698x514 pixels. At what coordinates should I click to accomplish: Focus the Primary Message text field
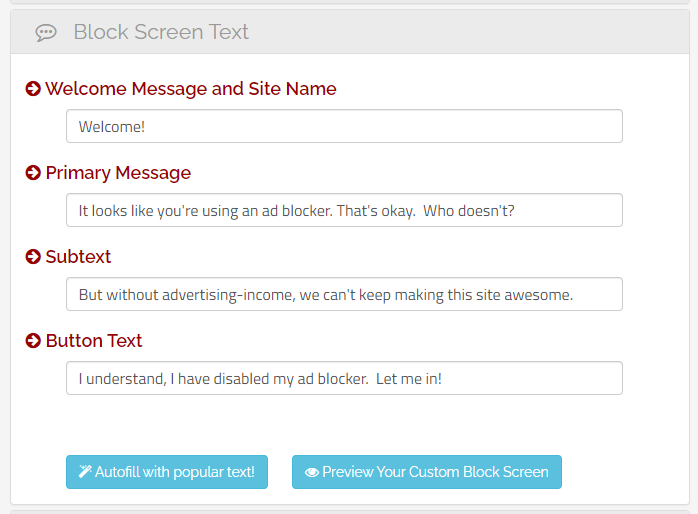(x=344, y=210)
